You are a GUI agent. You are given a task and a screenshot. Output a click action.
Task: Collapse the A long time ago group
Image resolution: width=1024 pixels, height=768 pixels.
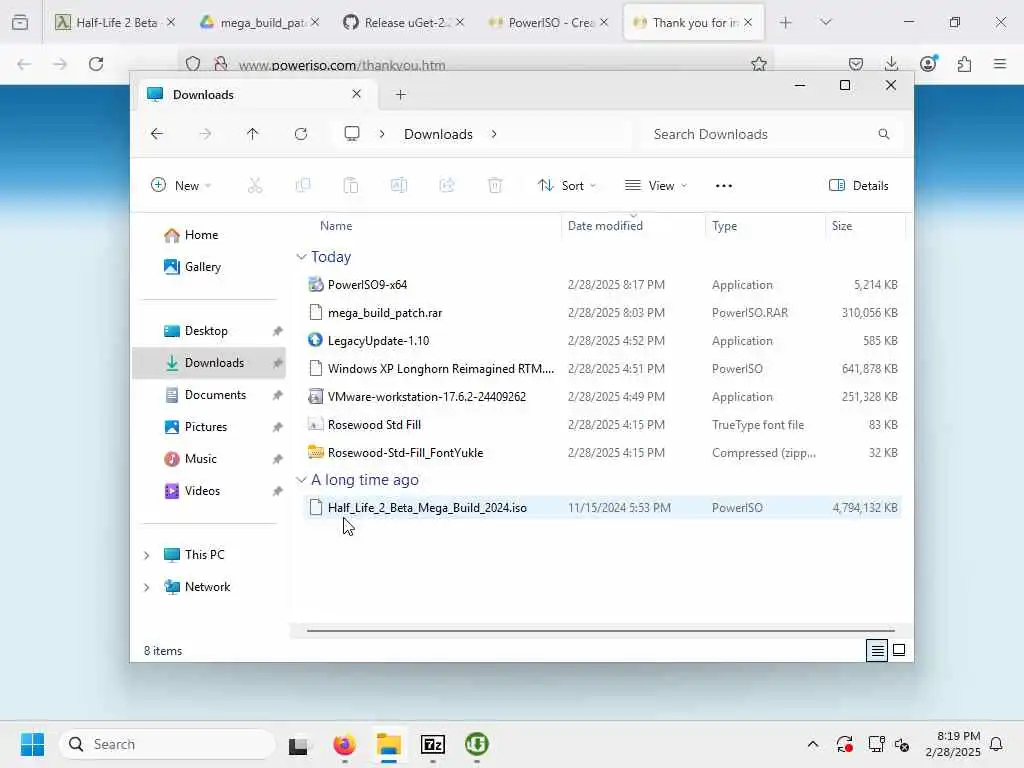(301, 480)
